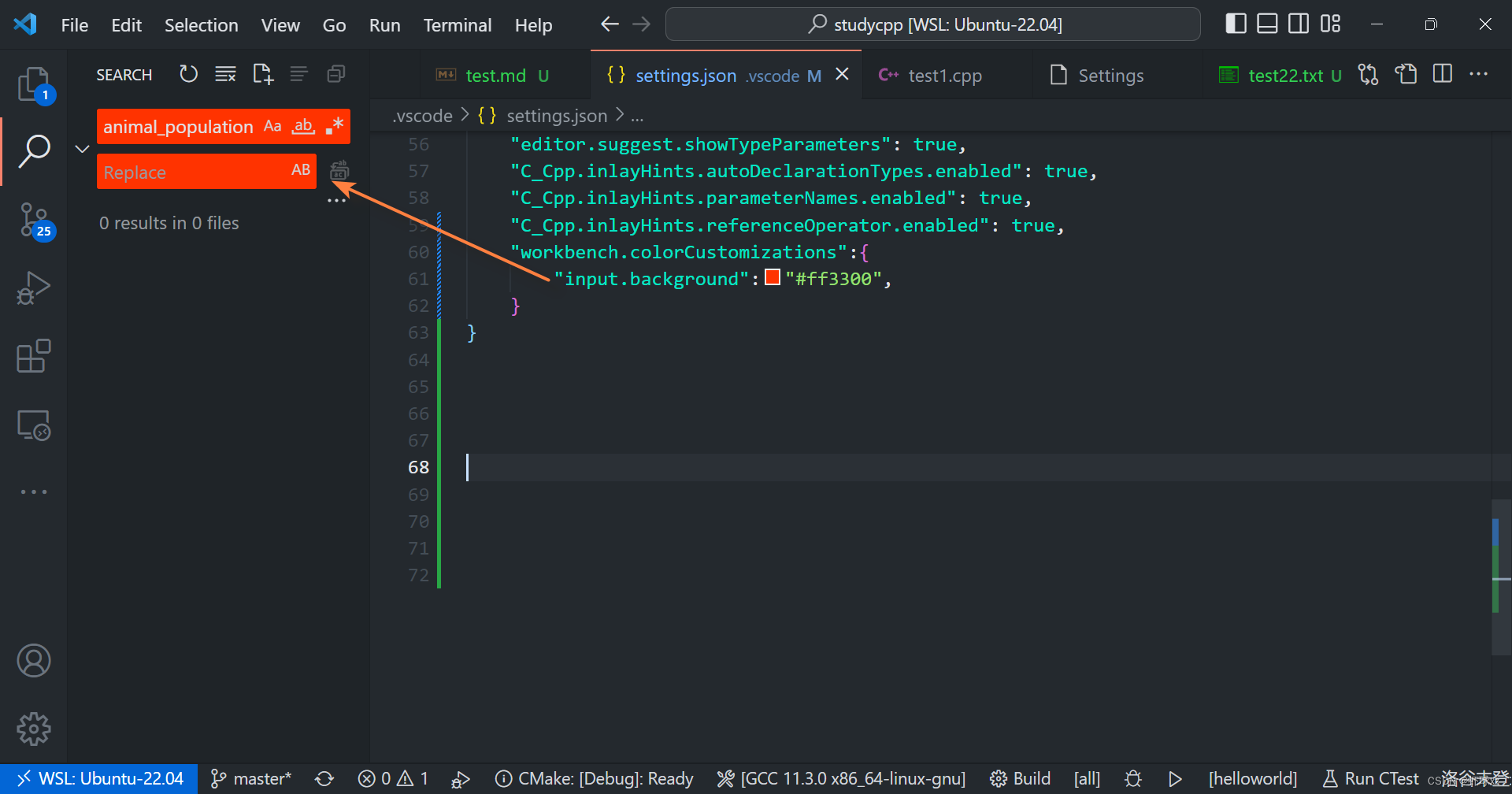Open the Run menu

coord(384,25)
